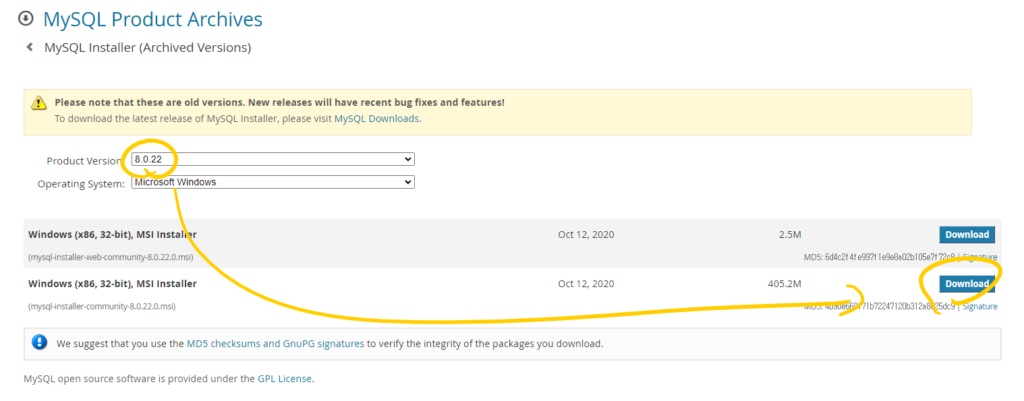1024x401 pixels.
Task: Click the Operating System label
Action: pos(81,184)
